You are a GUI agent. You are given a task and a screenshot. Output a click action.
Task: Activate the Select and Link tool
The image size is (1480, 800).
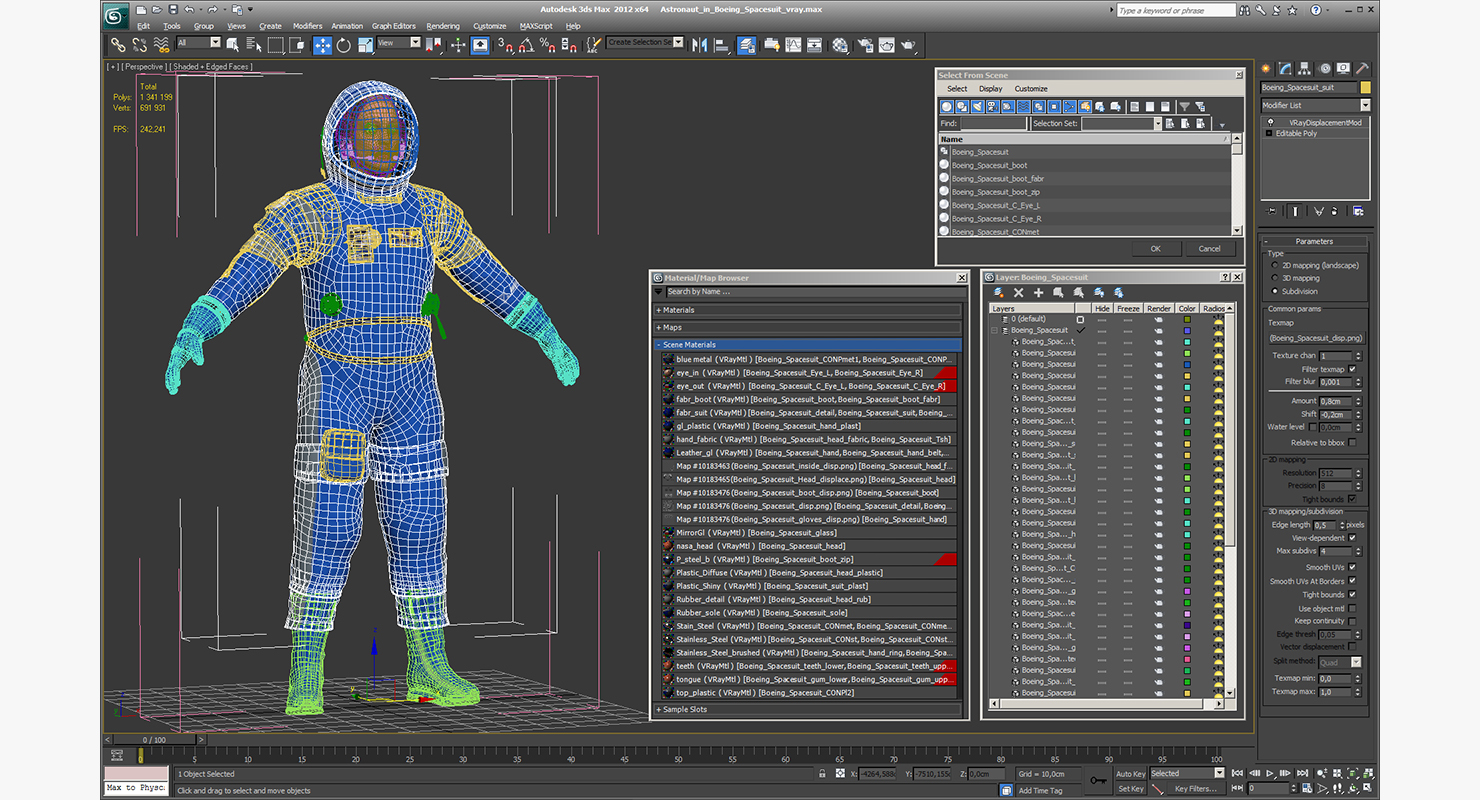tap(118, 45)
